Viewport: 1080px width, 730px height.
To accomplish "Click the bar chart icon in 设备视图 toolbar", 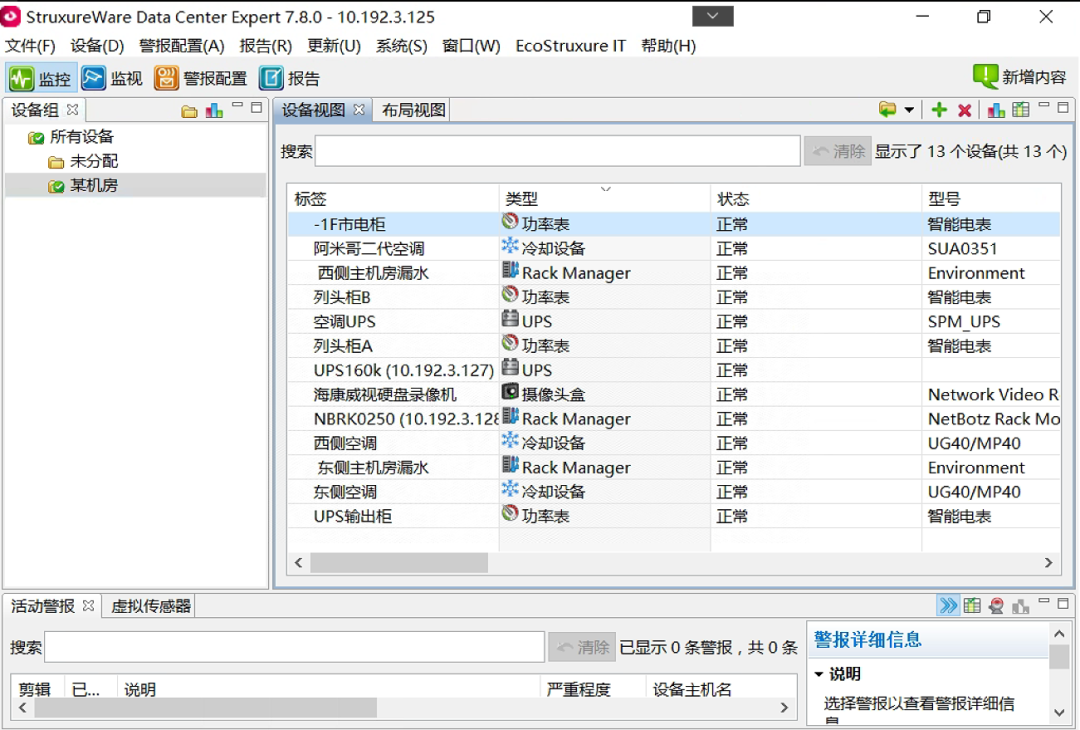I will tap(996, 110).
